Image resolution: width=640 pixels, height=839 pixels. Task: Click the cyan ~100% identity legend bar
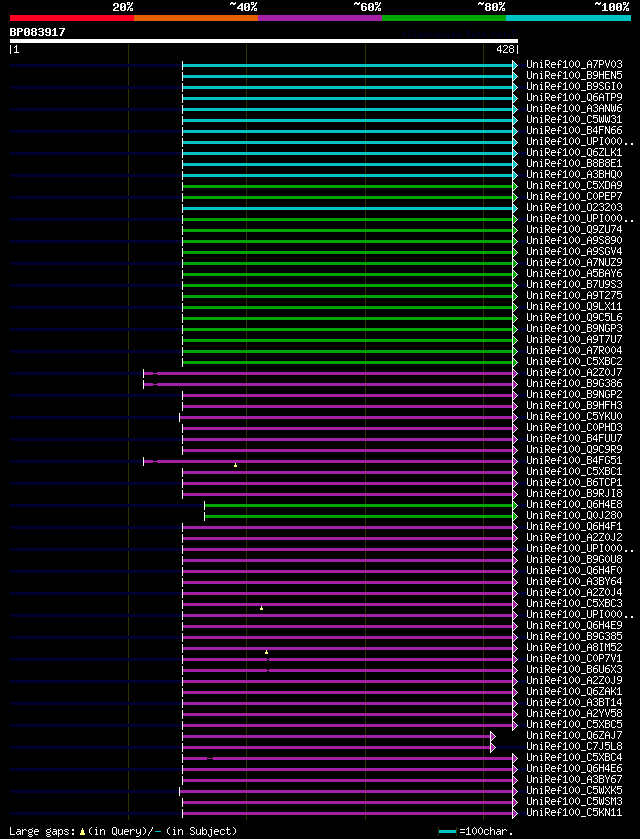568,18
